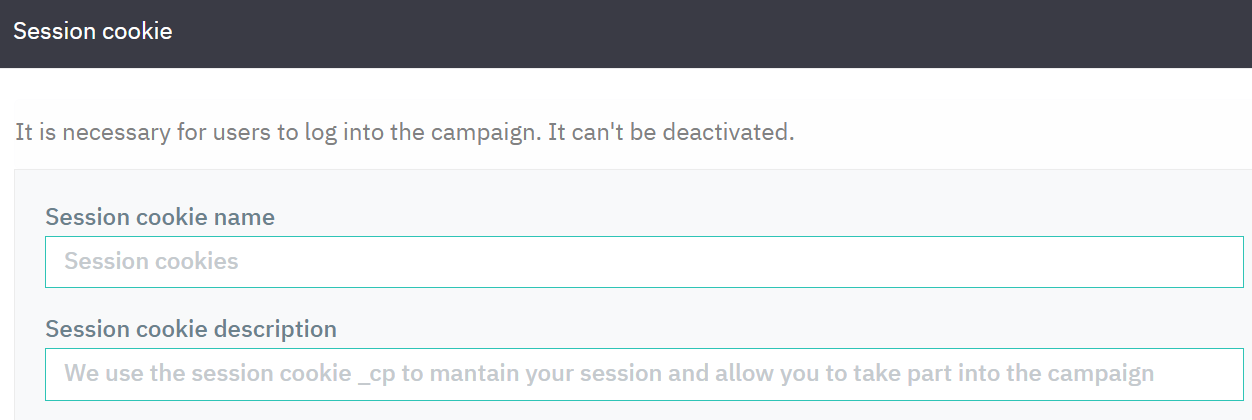Click the 'Session cookie' header title
Image resolution: width=1252 pixels, height=420 pixels.
[x=92, y=31]
